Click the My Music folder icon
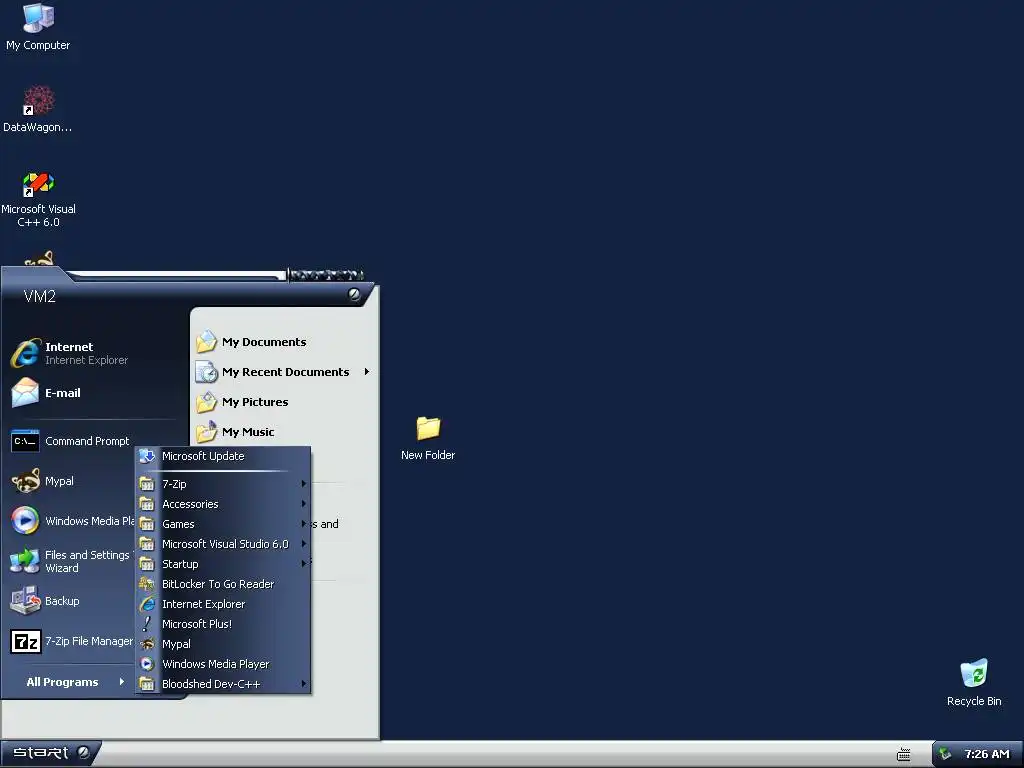Viewport: 1024px width, 768px height. pos(206,432)
